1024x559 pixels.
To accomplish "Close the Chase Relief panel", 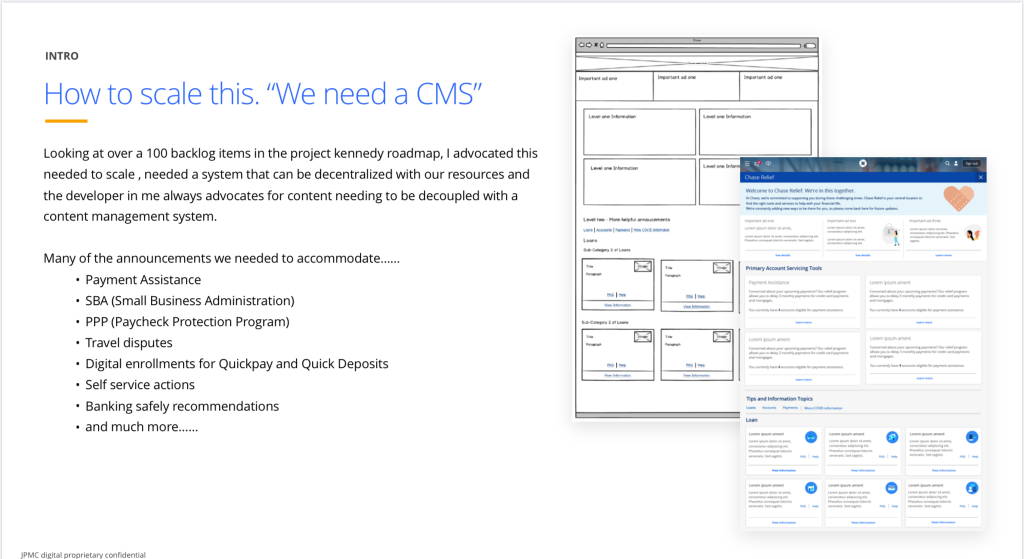I will [x=980, y=177].
